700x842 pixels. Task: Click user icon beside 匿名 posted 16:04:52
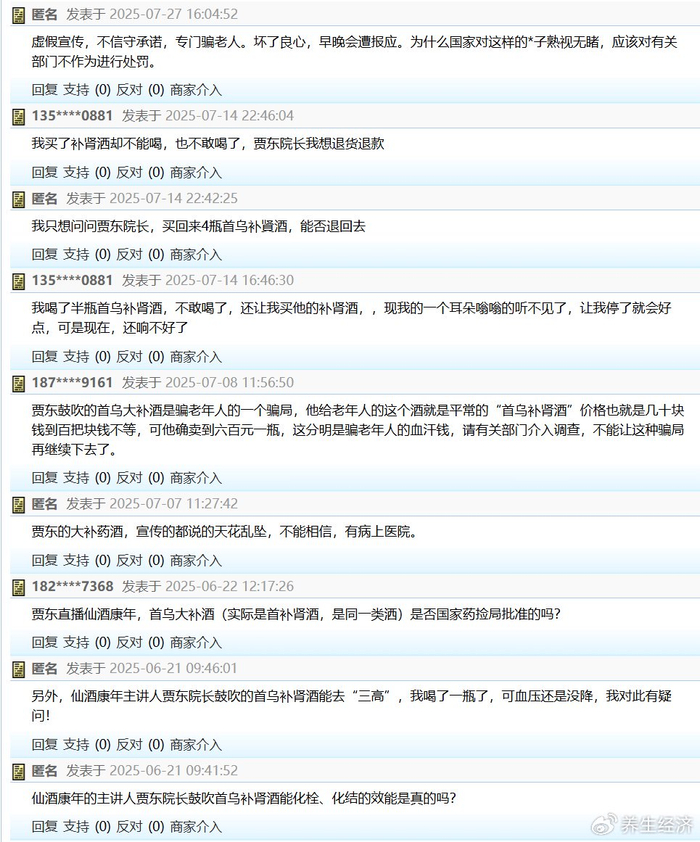pos(19,15)
